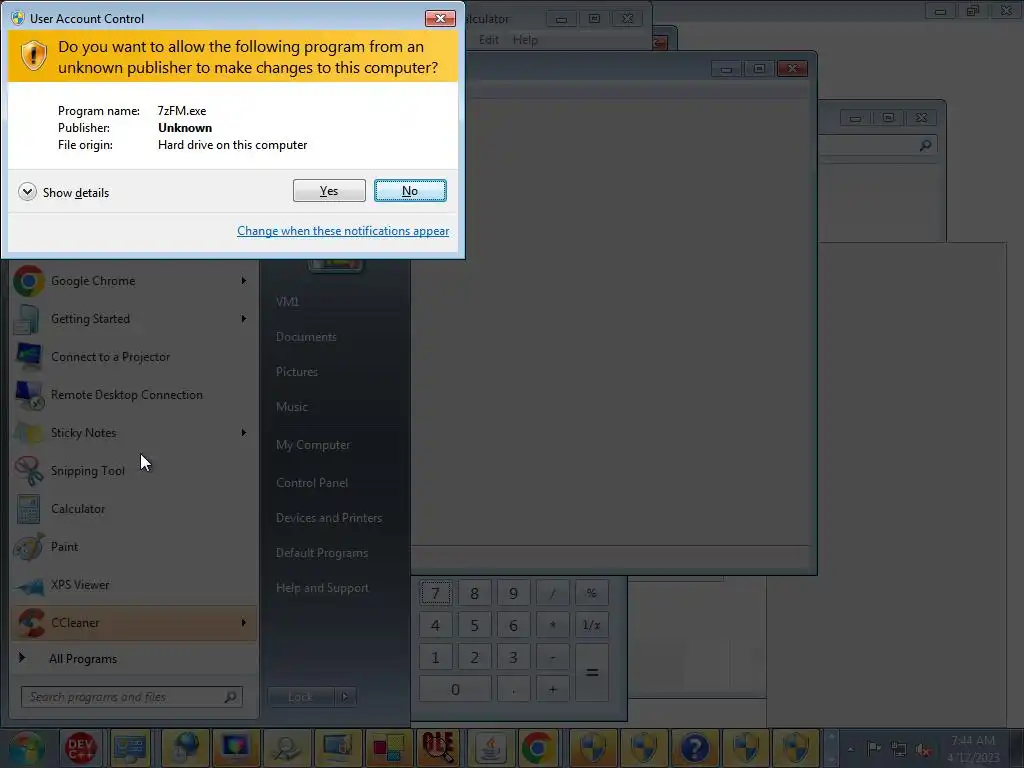Click the divide button in Calculator
The image size is (1024, 768).
(x=552, y=593)
